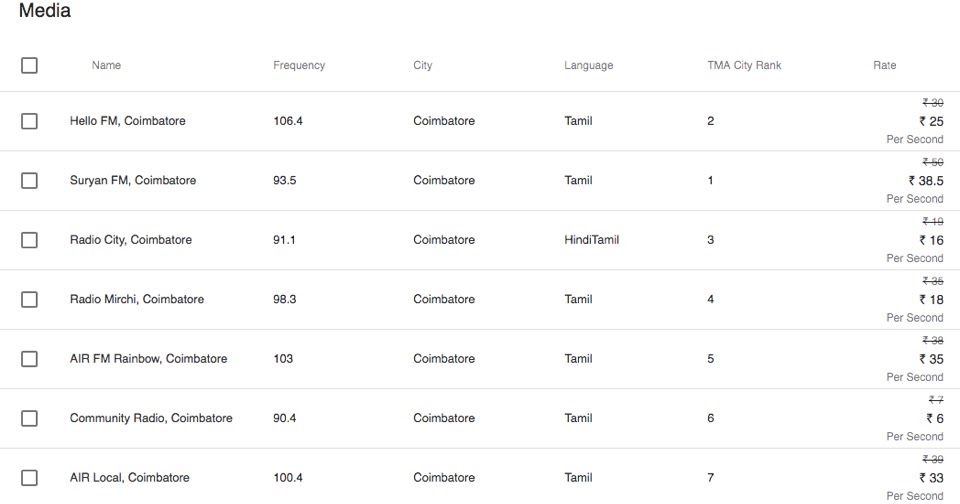Select the AIR FM Rainbow checkbox

click(x=29, y=359)
